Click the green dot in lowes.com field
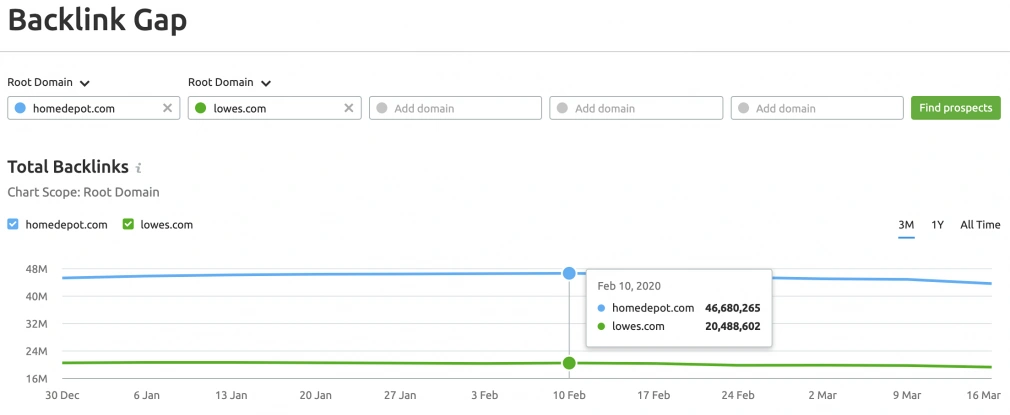The width and height of the screenshot is (1010, 415). pos(200,108)
